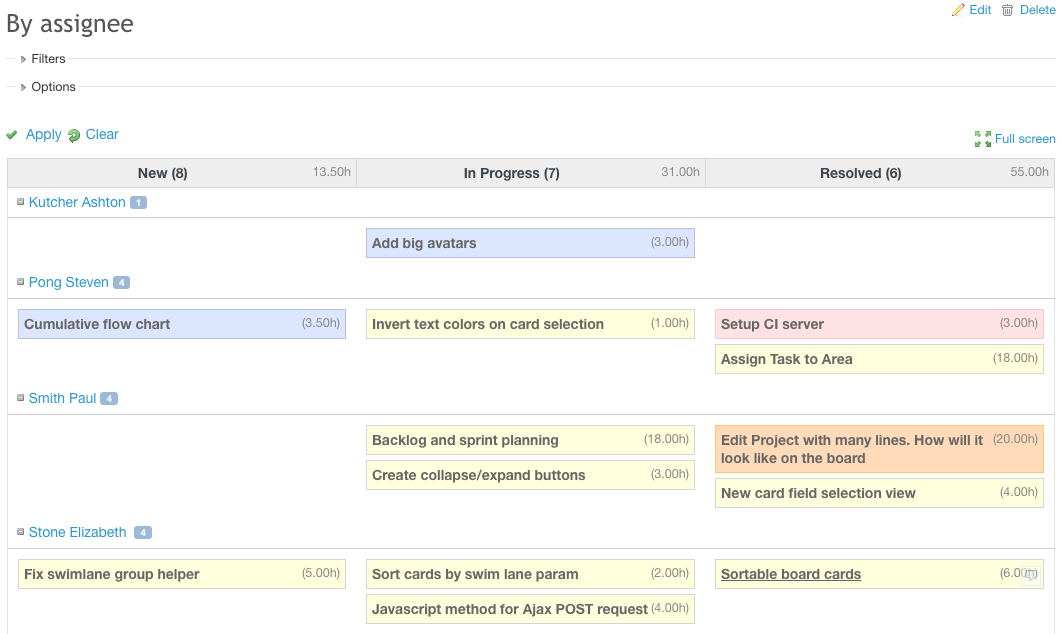The width and height of the screenshot is (1062, 634).
Task: Open the Cumulative flow chart card
Action: [181, 323]
